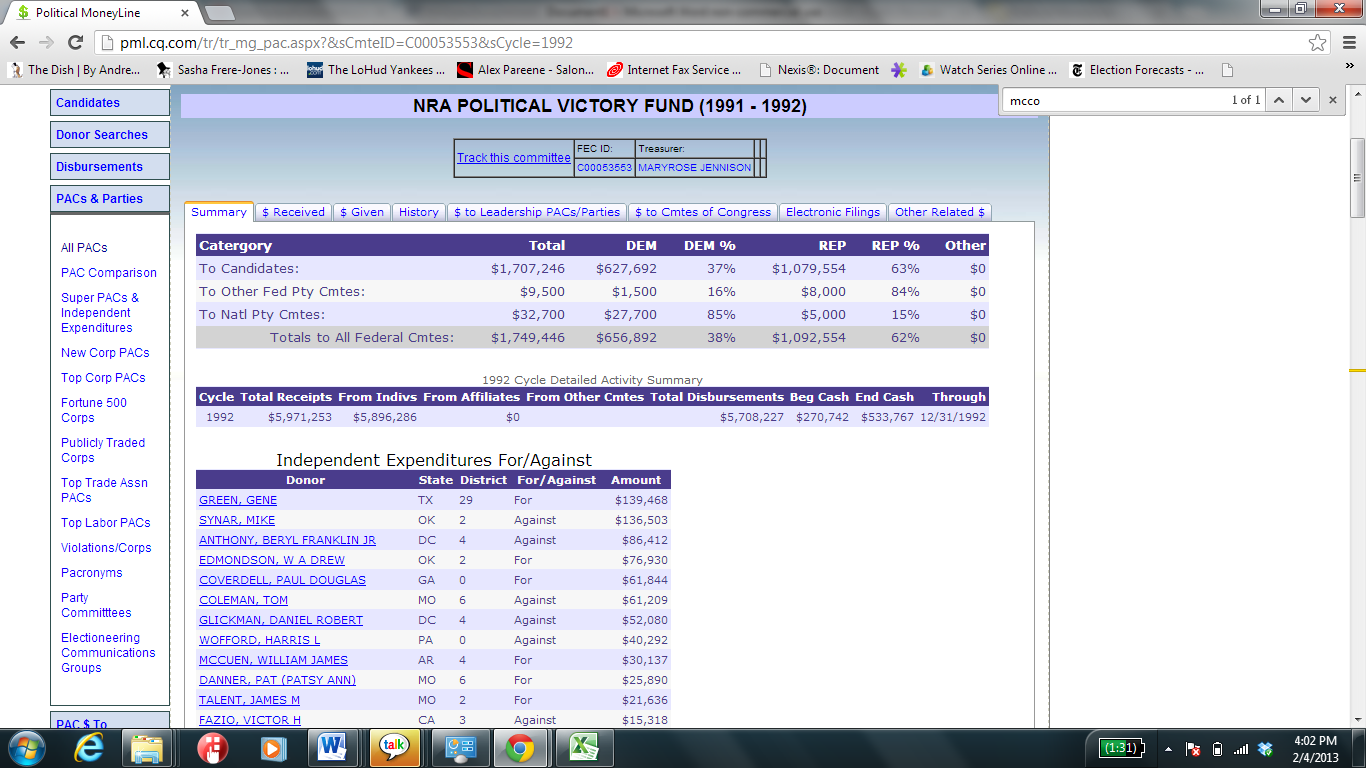Open Top Corp PACs link

pyautogui.click(x=103, y=378)
